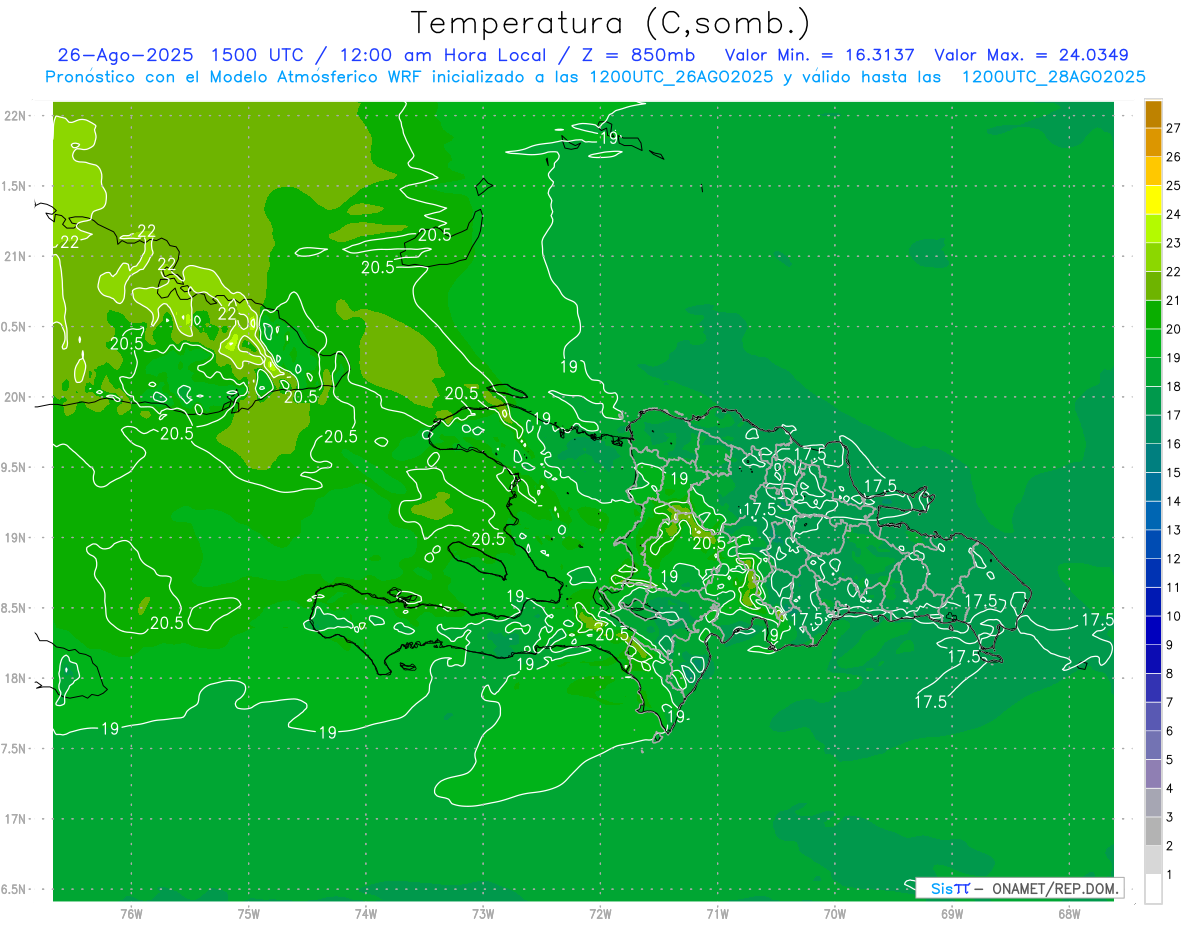Image resolution: width=1200 pixels, height=927 pixels.
Task: Click legend value '23'
Action: (1173, 243)
